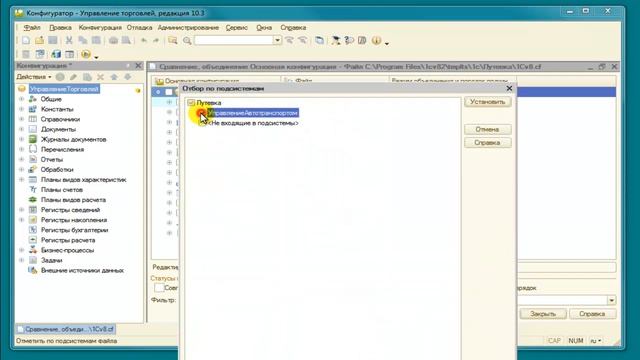
Task: Click the Отмена button
Action: tap(488, 129)
